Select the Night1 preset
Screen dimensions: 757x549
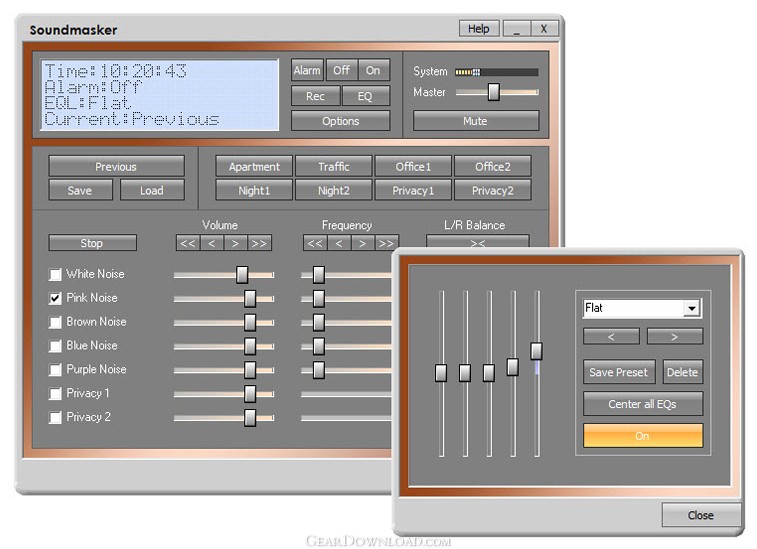(254, 190)
